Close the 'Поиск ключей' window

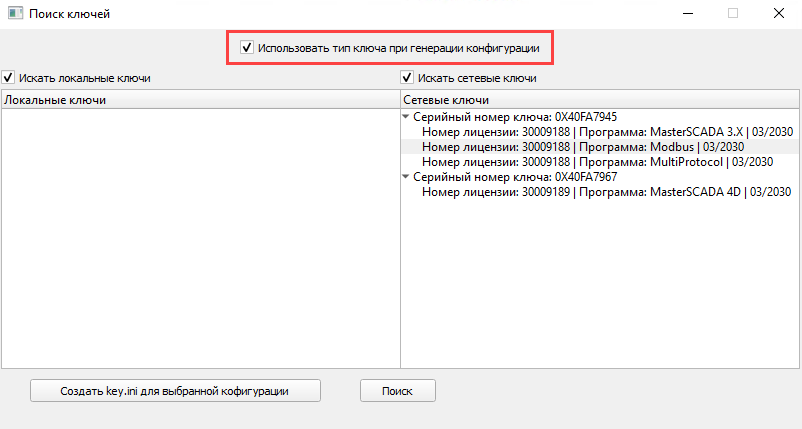[778, 14]
